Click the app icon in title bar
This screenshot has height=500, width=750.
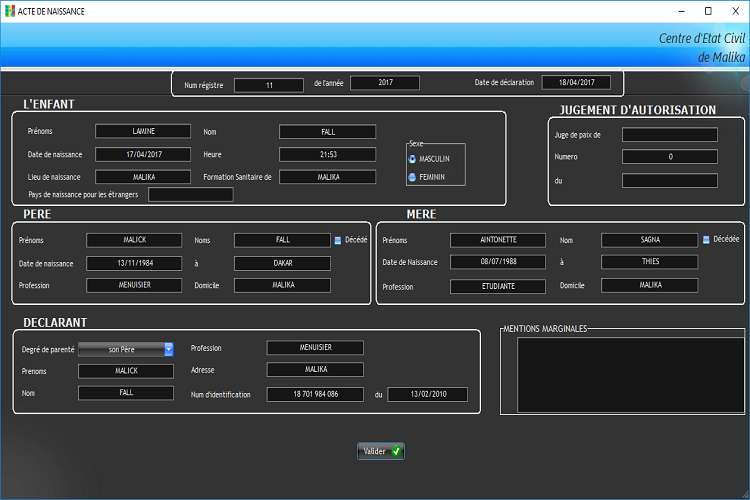(x=9, y=10)
